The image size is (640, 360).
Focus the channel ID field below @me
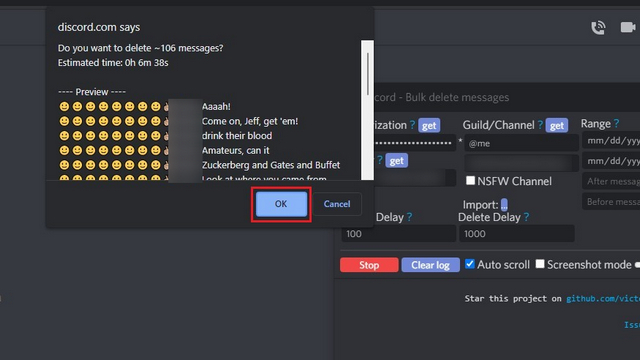coord(521,163)
